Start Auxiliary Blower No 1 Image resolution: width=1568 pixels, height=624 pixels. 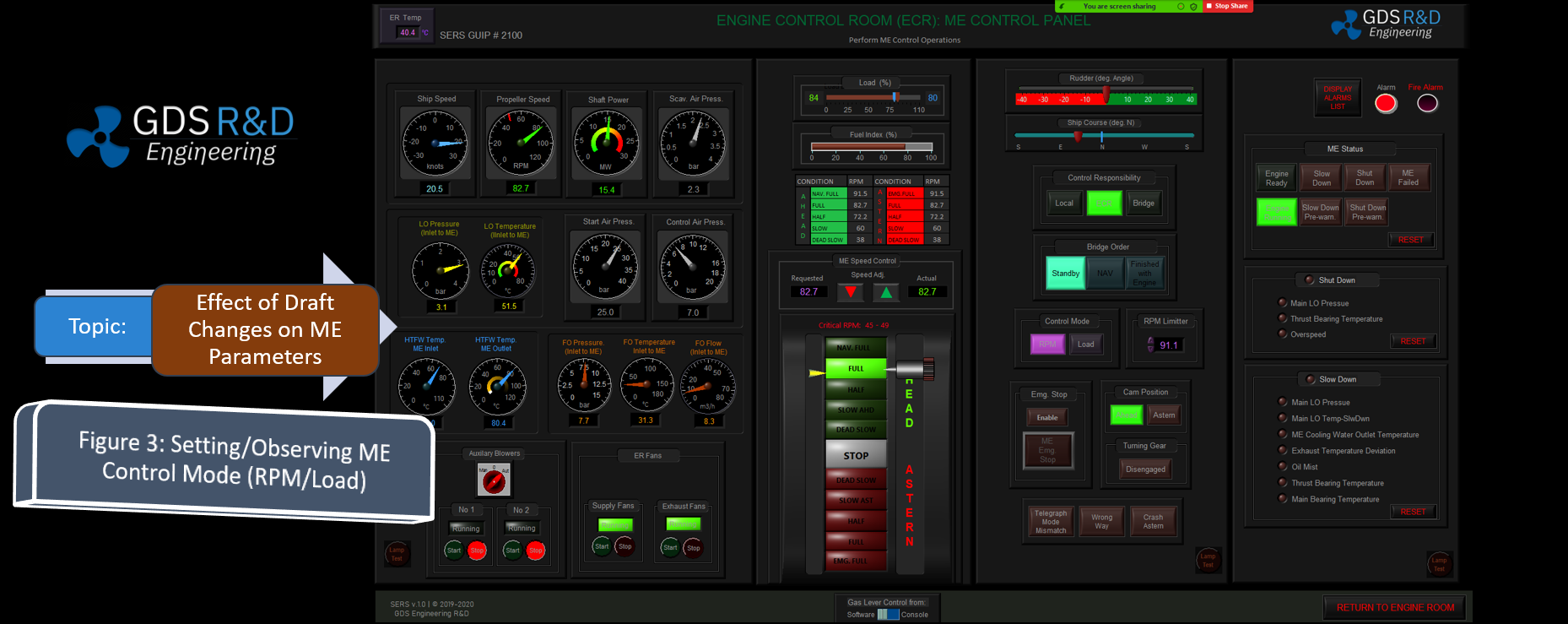pyautogui.click(x=454, y=551)
